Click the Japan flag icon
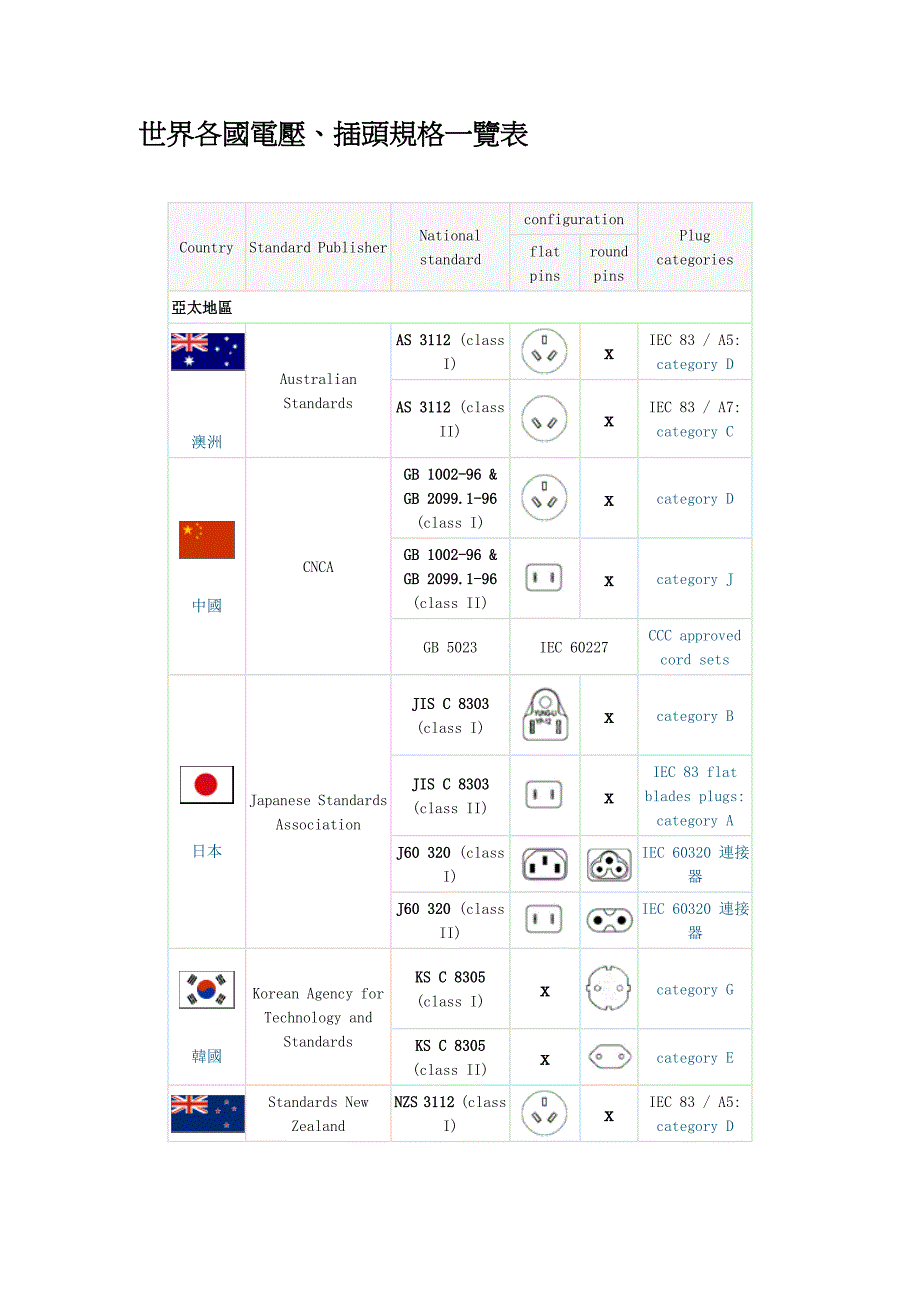 (207, 785)
